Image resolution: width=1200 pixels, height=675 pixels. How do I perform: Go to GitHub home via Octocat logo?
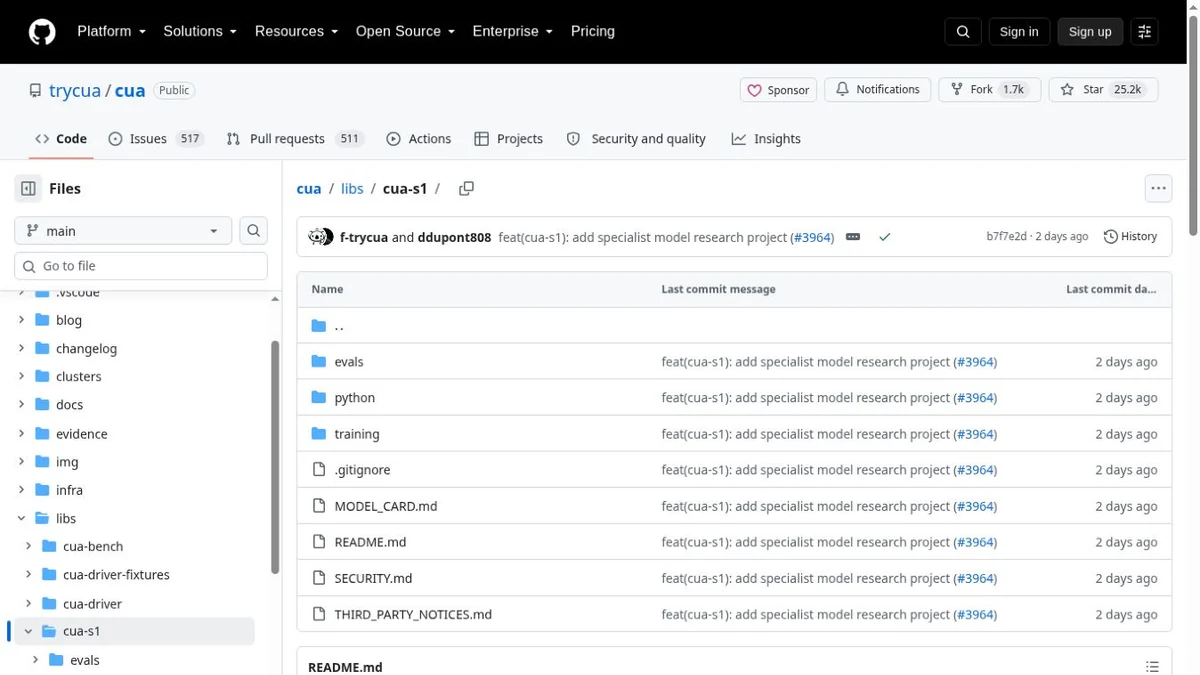[x=42, y=32]
